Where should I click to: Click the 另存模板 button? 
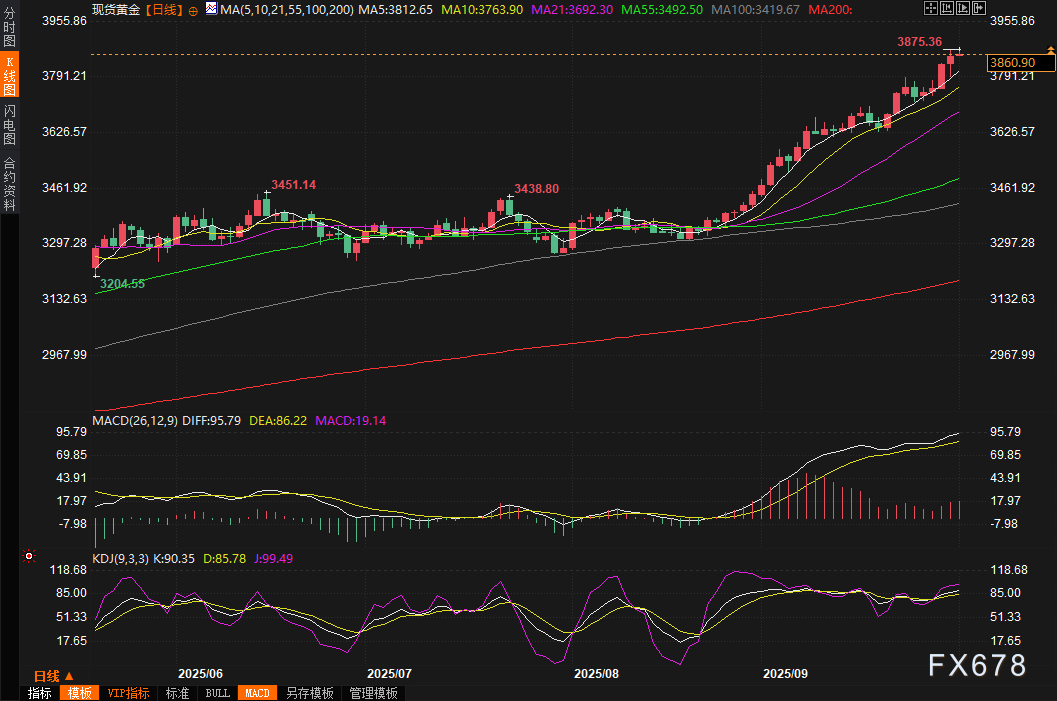click(310, 693)
